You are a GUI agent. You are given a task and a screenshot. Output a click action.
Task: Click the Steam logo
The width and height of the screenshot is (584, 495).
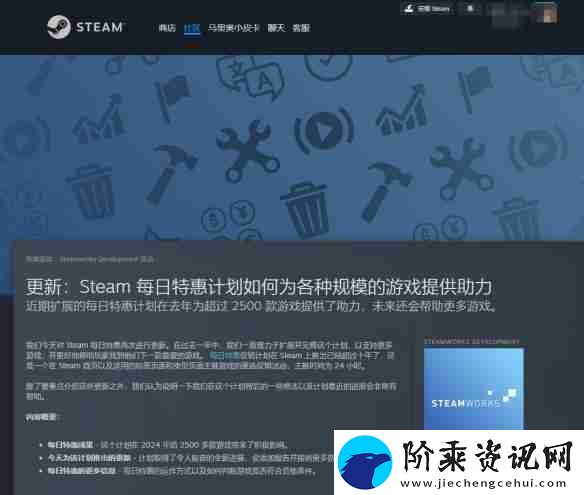click(85, 27)
